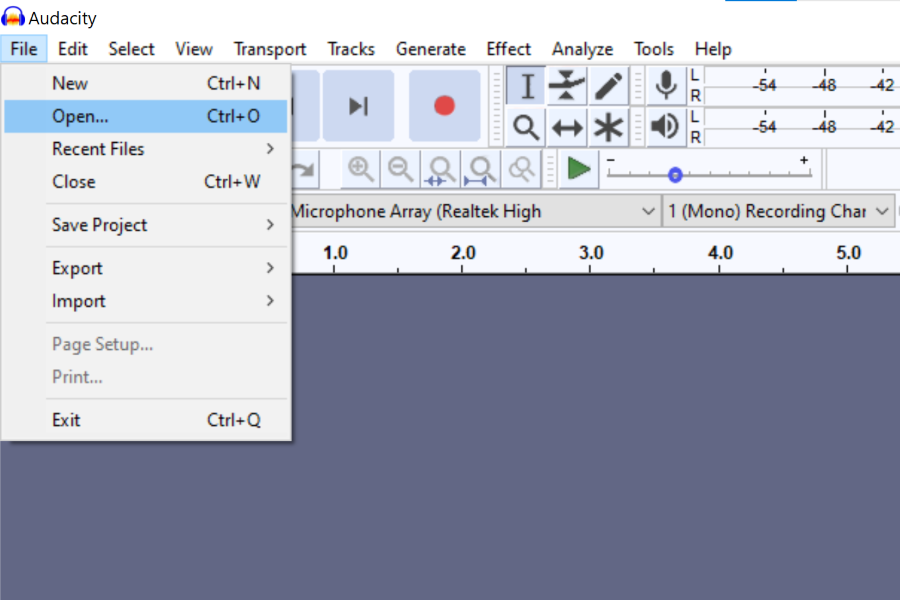The width and height of the screenshot is (900, 600).
Task: Click the Zoom Out magnifier icon
Action: pyautogui.click(x=401, y=170)
